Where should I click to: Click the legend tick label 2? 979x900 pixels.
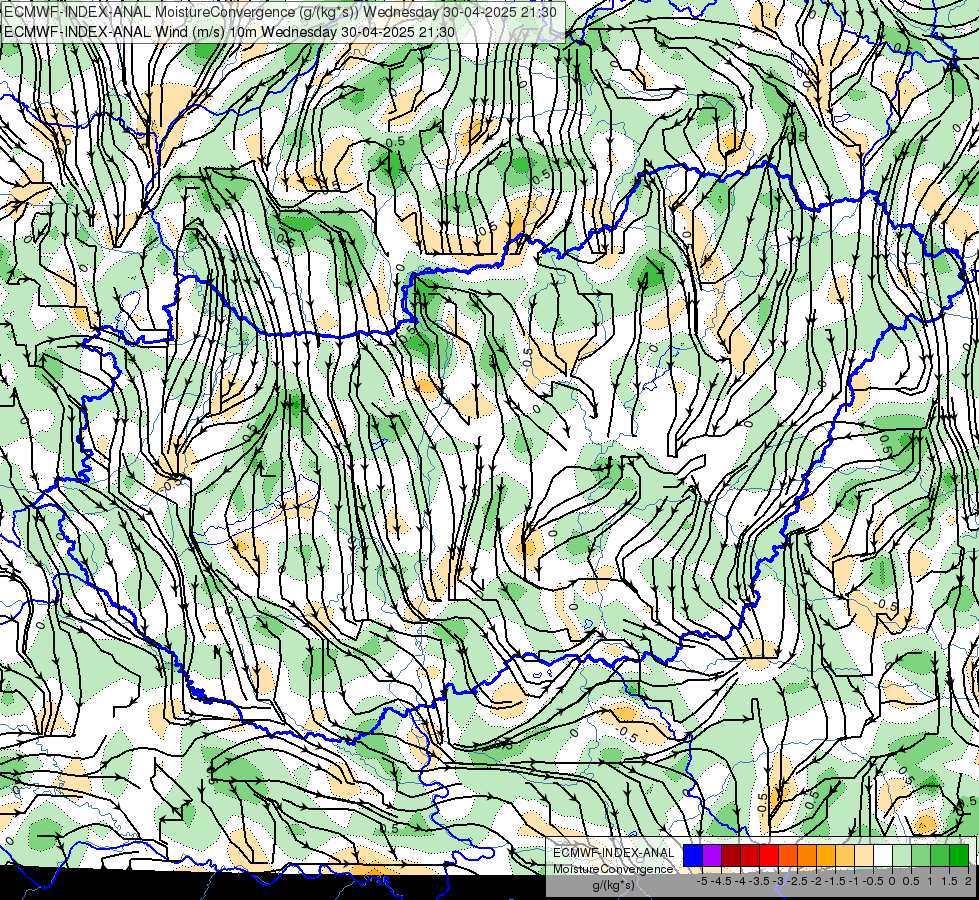click(968, 881)
